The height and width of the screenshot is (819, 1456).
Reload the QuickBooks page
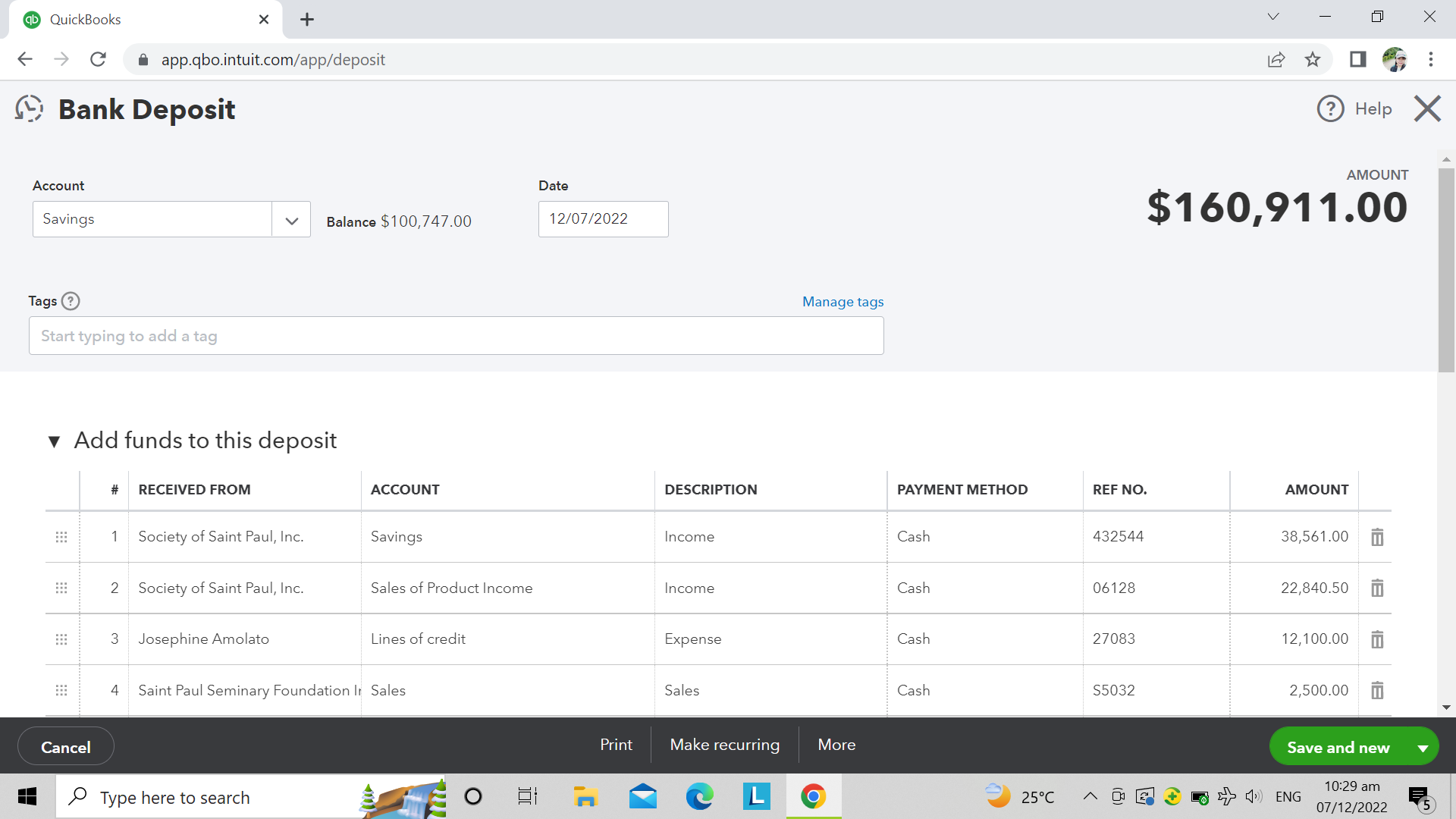pyautogui.click(x=98, y=59)
